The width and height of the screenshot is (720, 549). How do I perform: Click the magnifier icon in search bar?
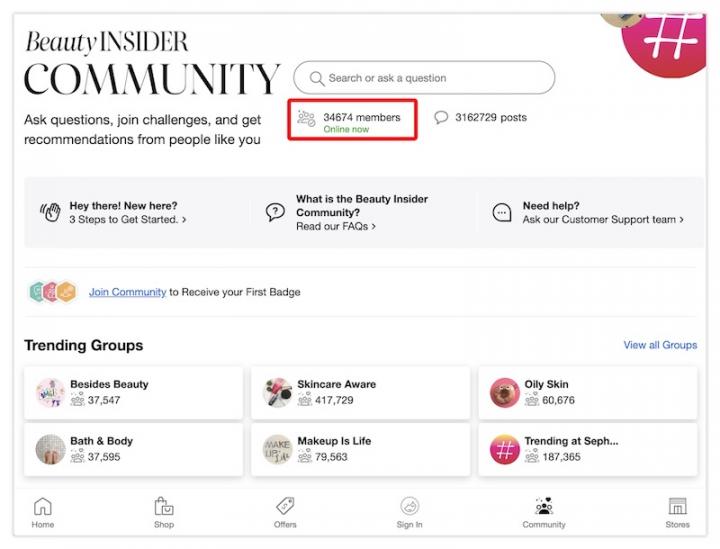tap(317, 78)
